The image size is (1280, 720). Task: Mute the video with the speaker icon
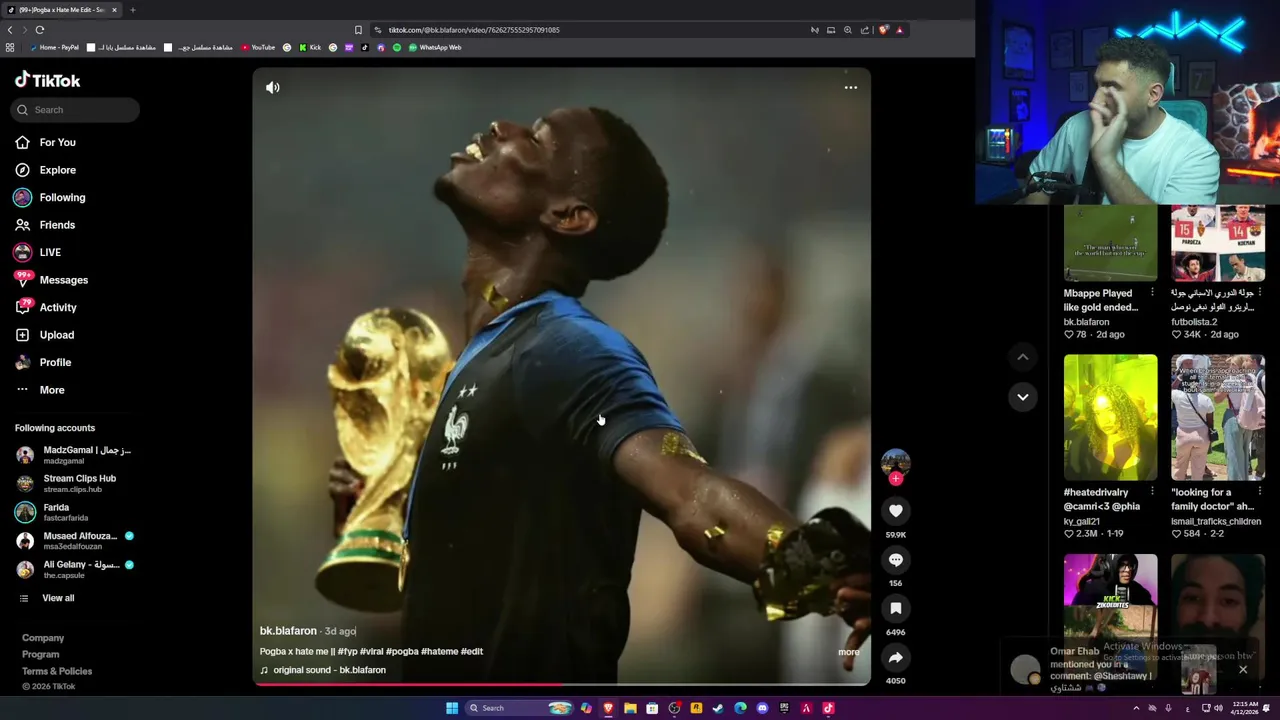[273, 88]
